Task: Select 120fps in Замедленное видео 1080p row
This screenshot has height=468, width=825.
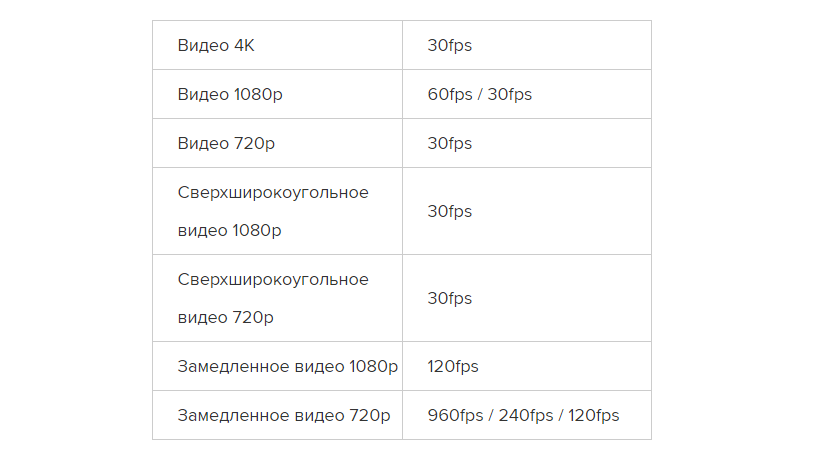Action: click(453, 366)
